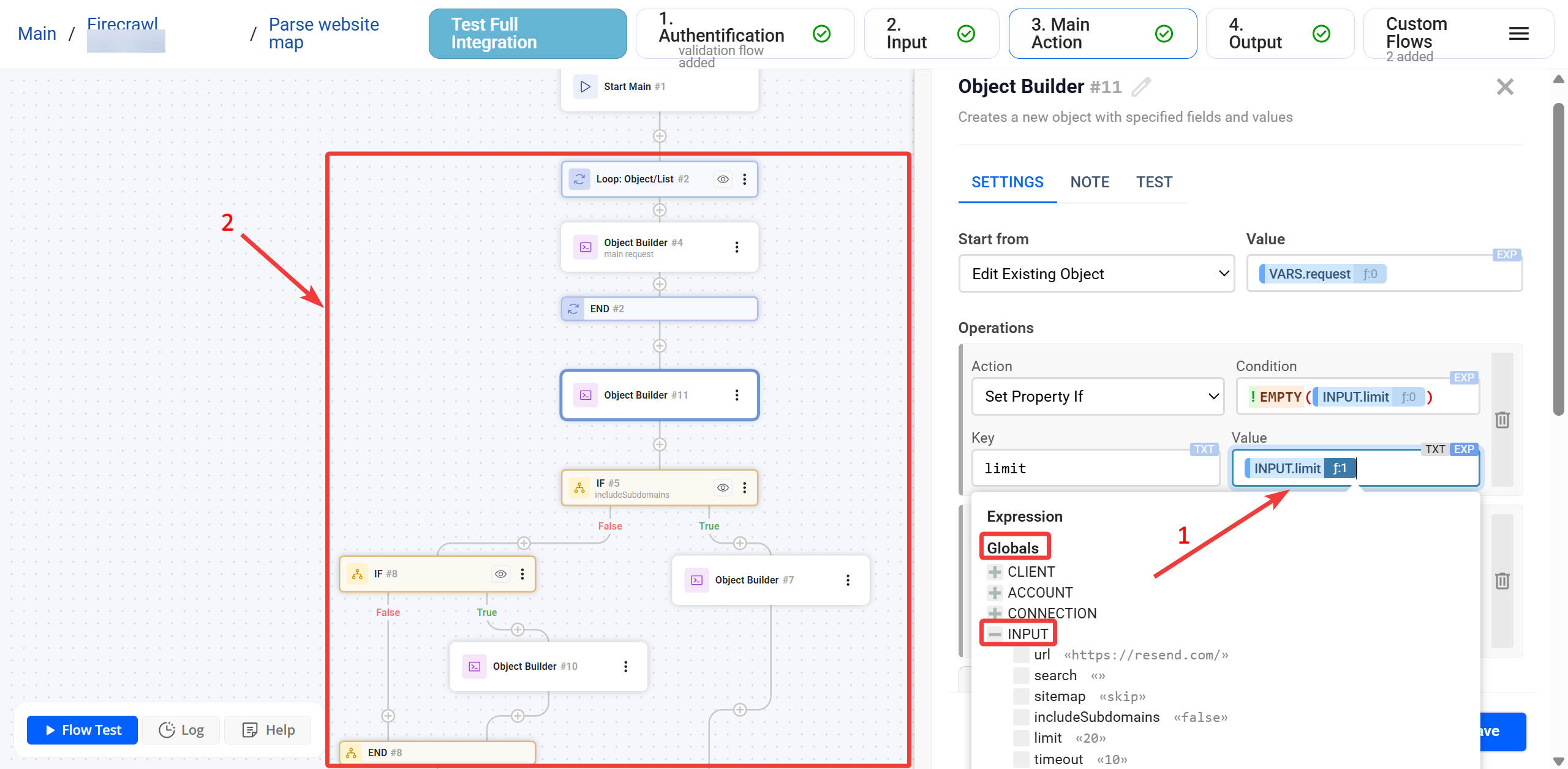This screenshot has width=1568, height=769.
Task: Open three-dot menu of Object Builder #7
Action: coord(848,580)
